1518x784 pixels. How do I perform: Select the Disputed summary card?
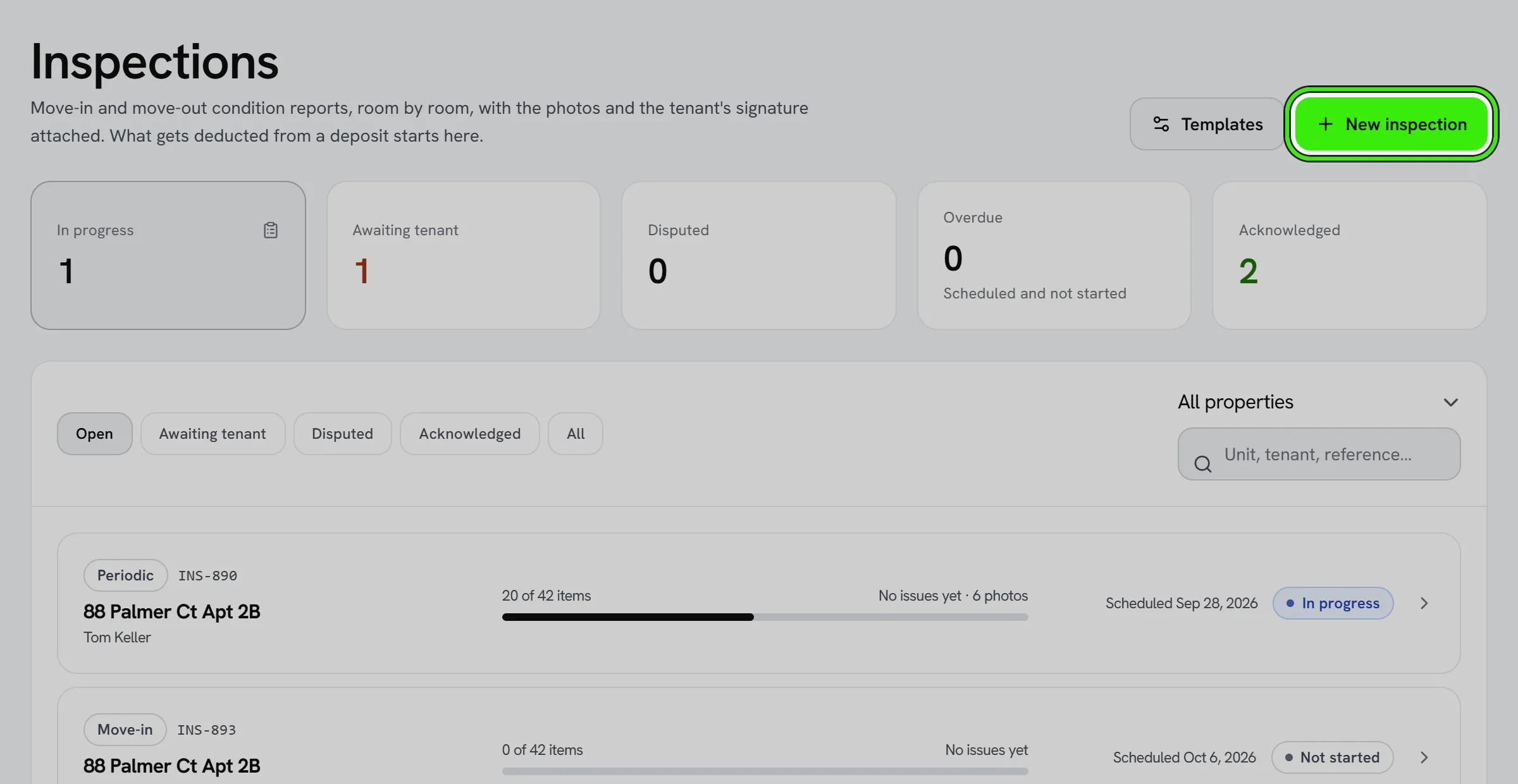pyautogui.click(x=759, y=255)
